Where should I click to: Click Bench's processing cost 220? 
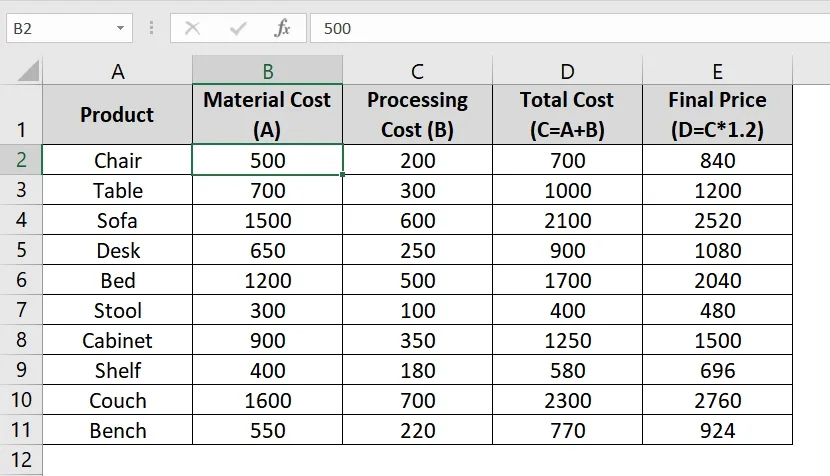click(x=417, y=430)
